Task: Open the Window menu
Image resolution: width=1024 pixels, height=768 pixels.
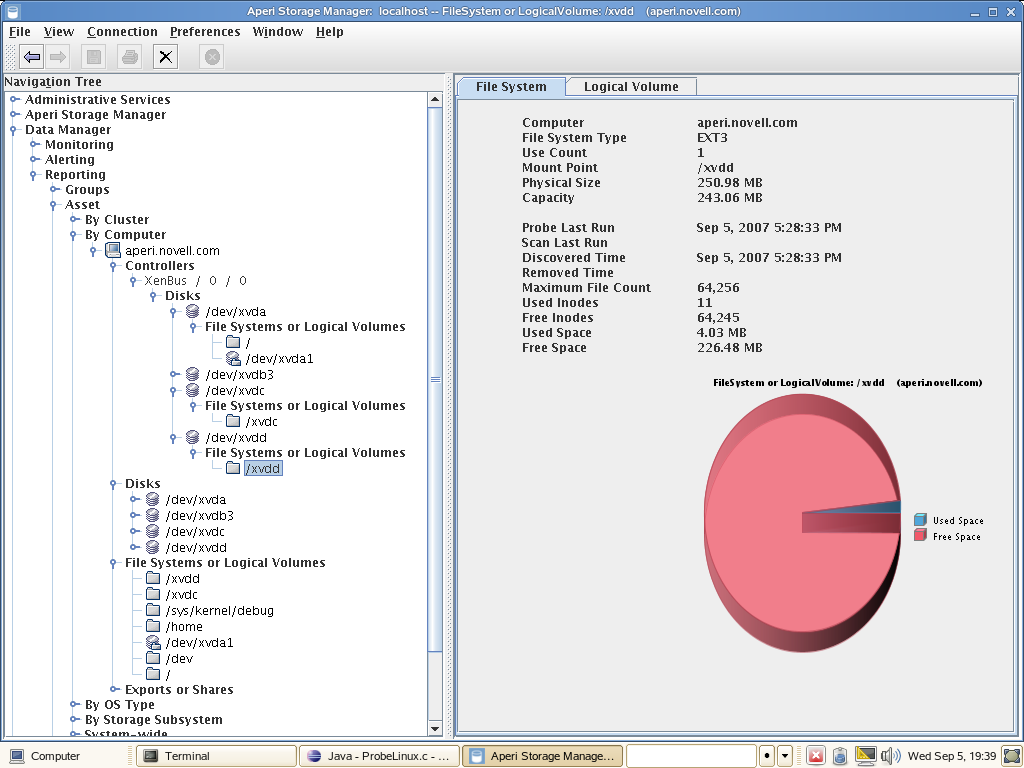Action: point(278,31)
